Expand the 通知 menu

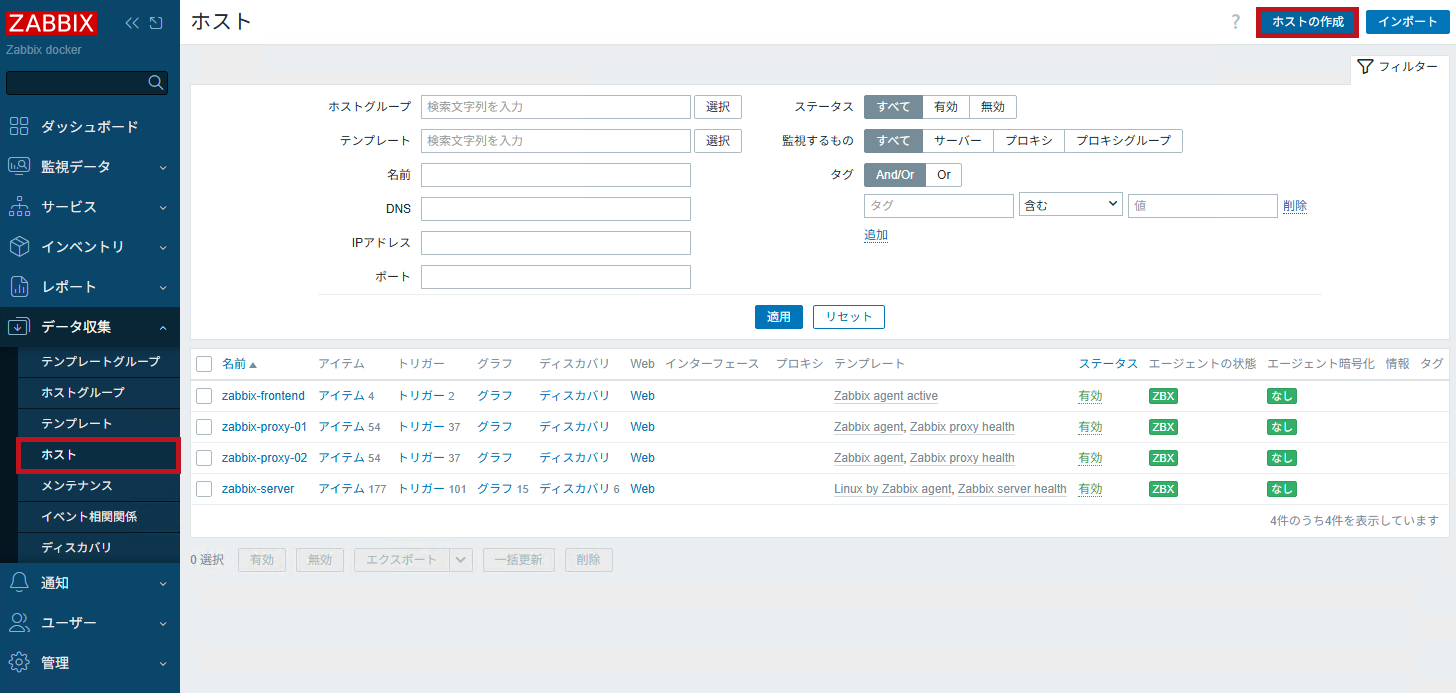pyautogui.click(x=90, y=583)
